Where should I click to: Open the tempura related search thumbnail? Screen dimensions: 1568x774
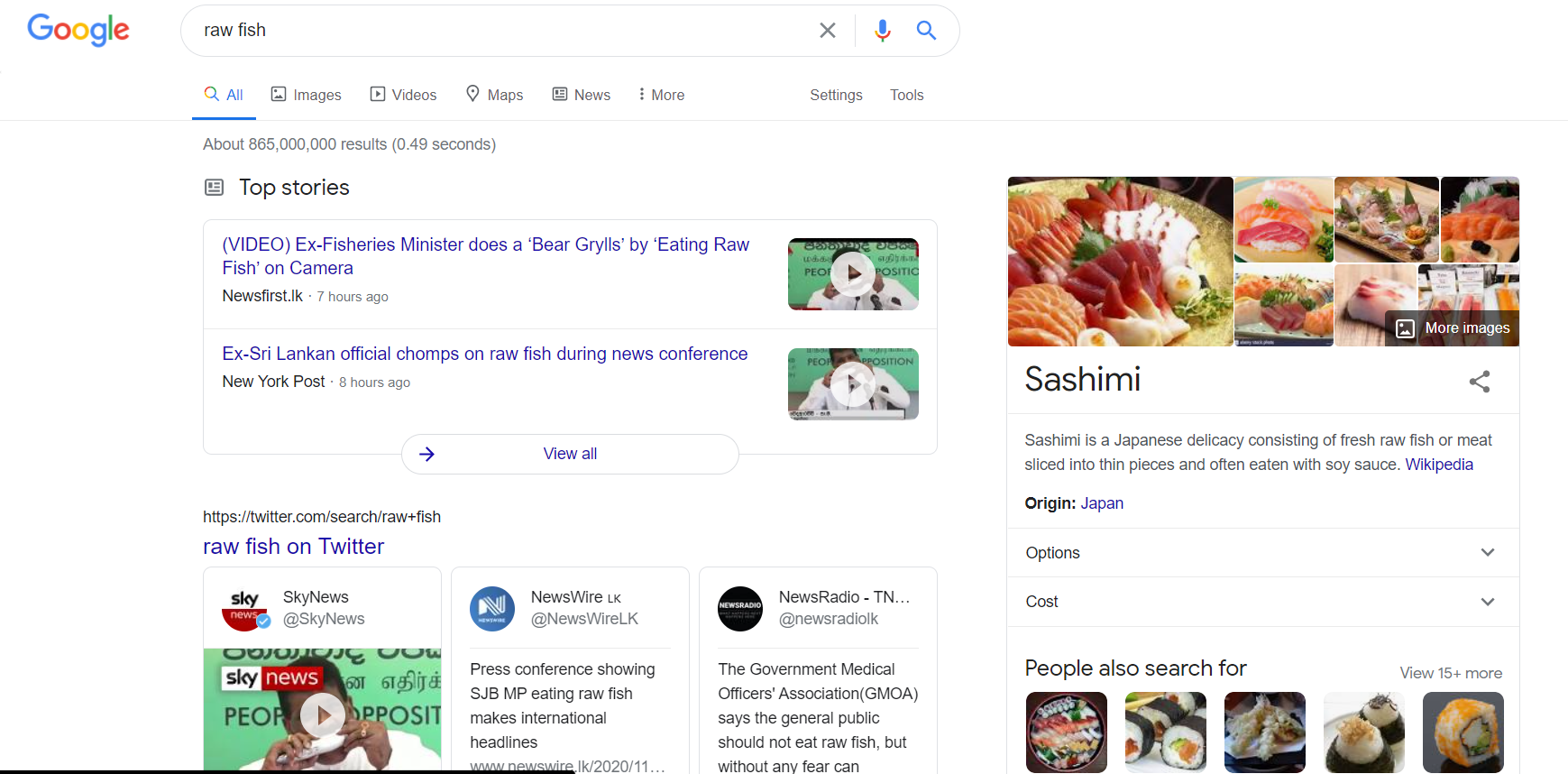click(x=1265, y=733)
